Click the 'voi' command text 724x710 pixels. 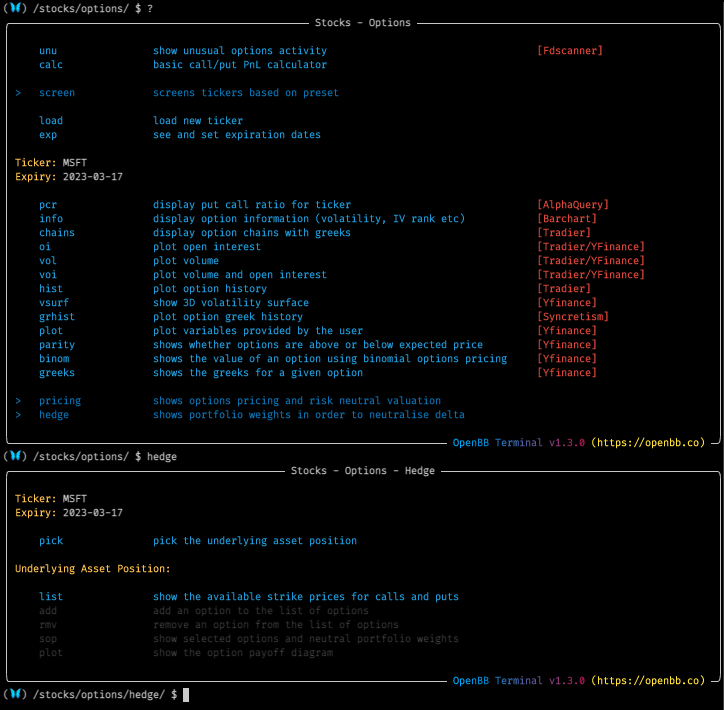tap(48, 275)
